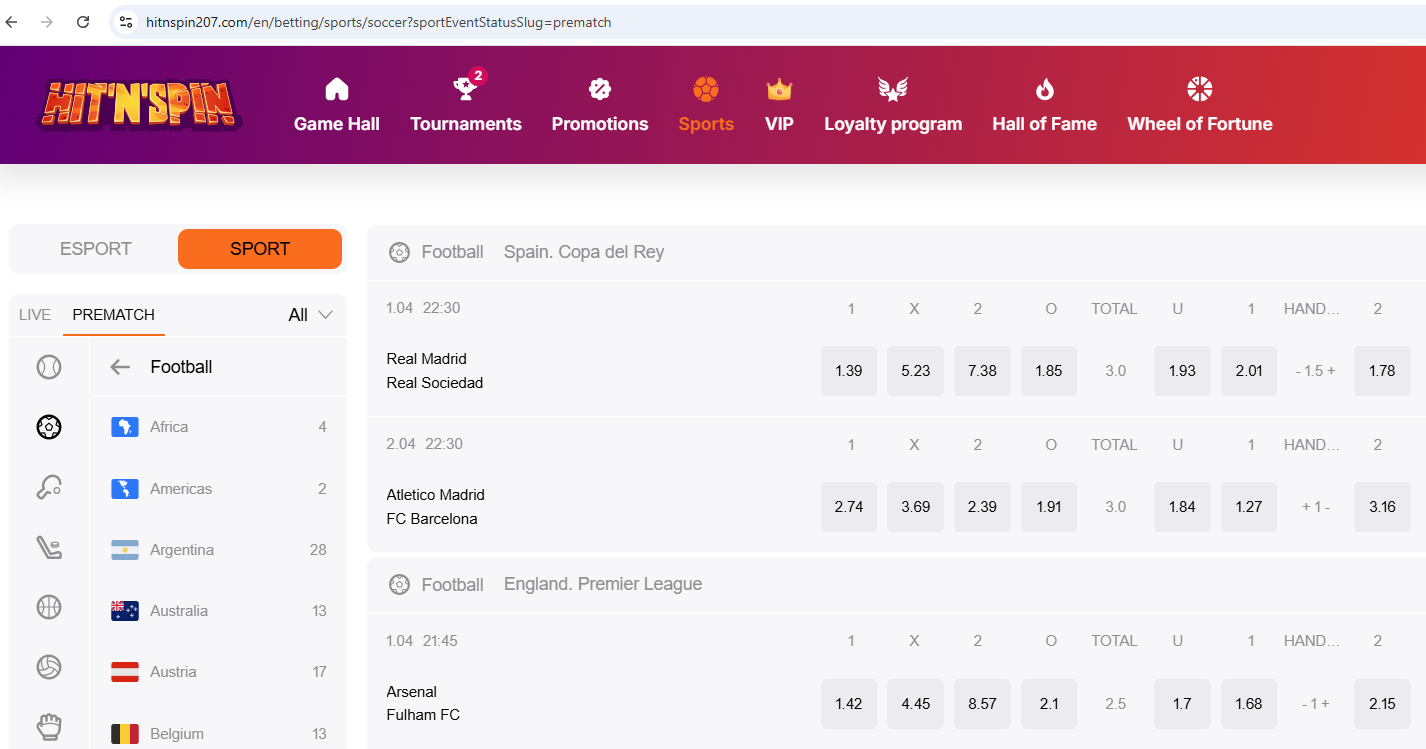
Task: Click the boxing glove sport icon
Action: [49, 725]
